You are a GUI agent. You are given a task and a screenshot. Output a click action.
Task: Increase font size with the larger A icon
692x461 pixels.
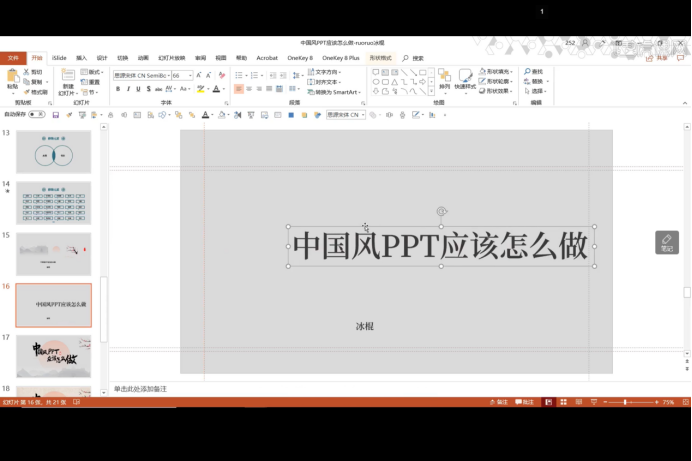[x=199, y=75]
